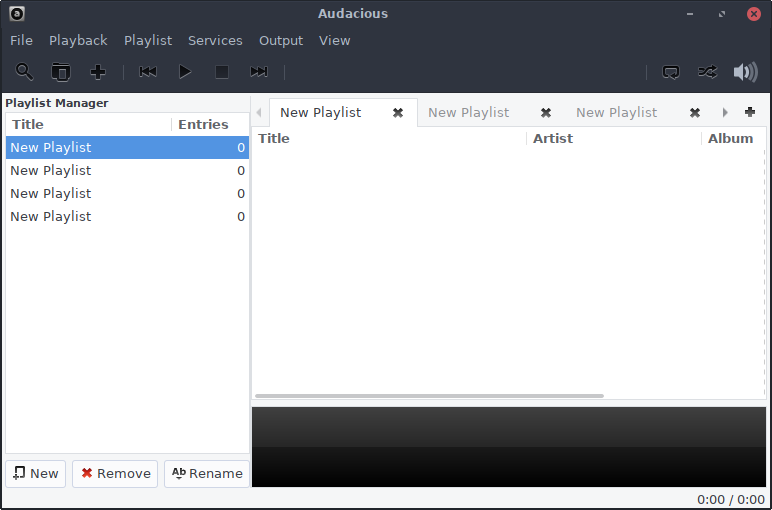This screenshot has width=772, height=510.
Task: Toggle shuffle mode
Action: point(708,72)
